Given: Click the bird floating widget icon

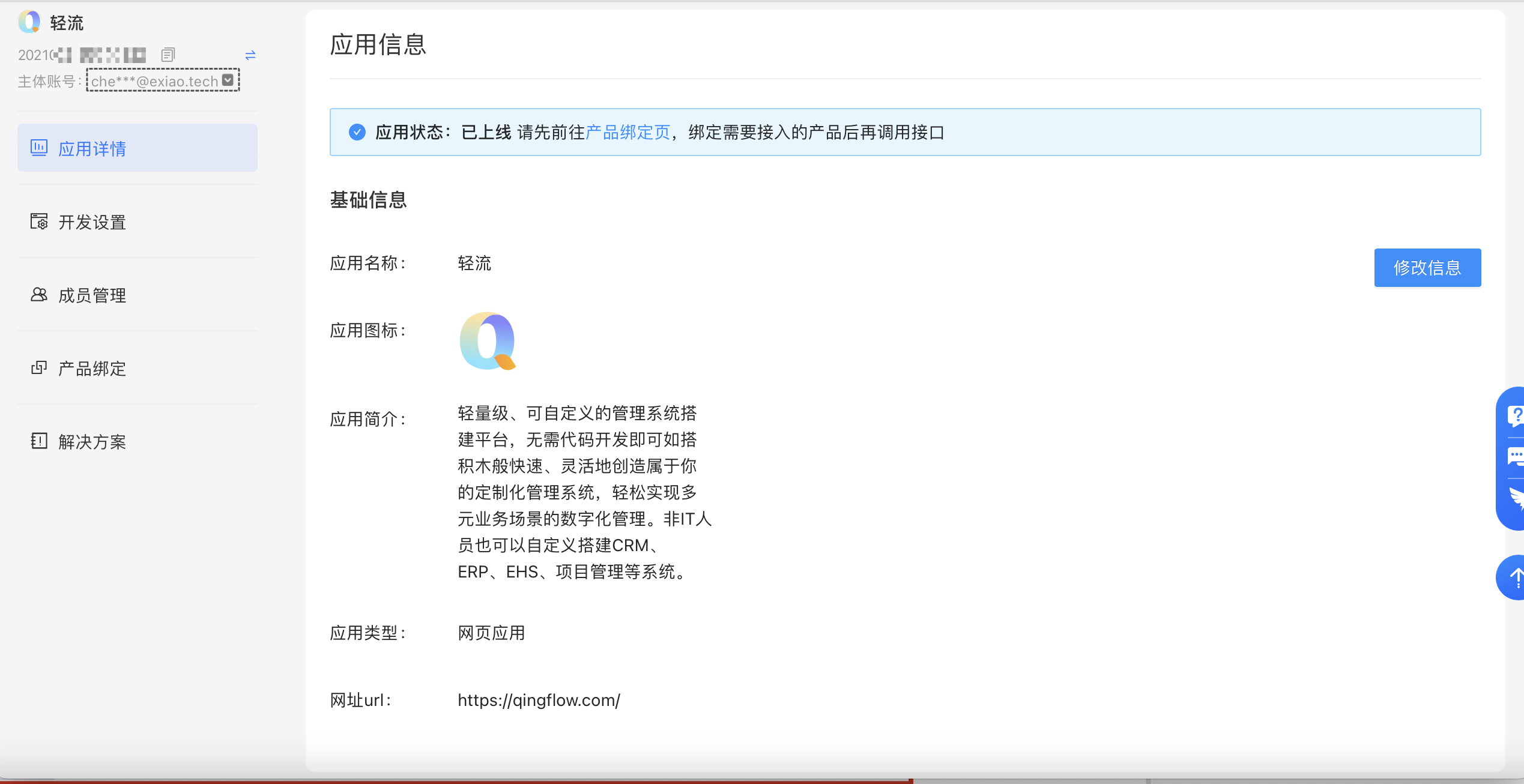Looking at the screenshot, I should click(1517, 499).
